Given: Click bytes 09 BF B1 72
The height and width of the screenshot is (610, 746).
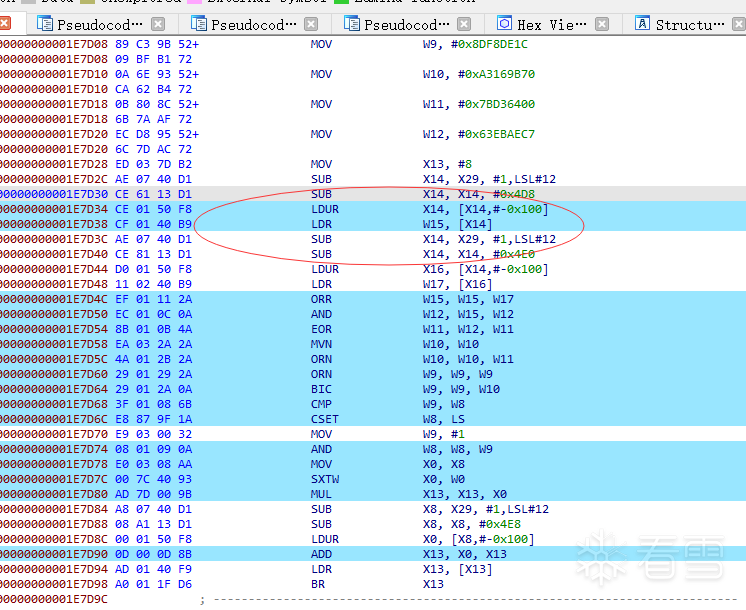Looking at the screenshot, I should point(153,59).
